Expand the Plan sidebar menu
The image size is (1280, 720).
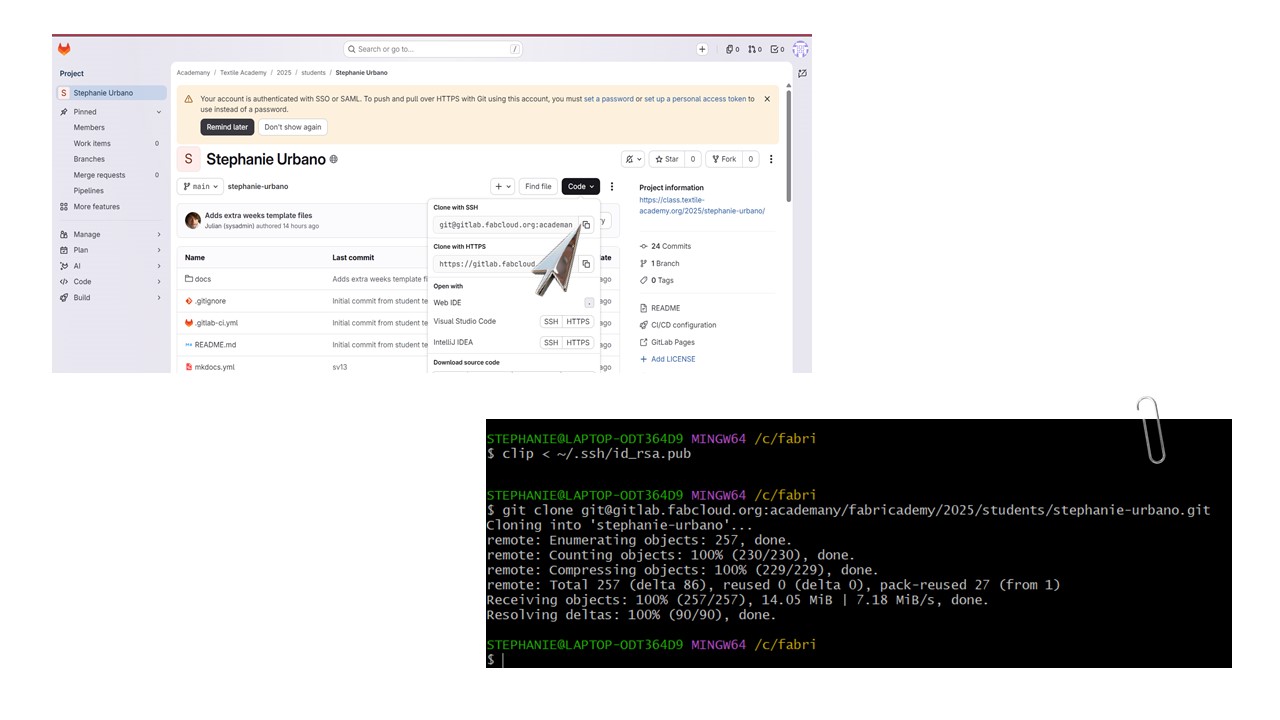coord(110,250)
